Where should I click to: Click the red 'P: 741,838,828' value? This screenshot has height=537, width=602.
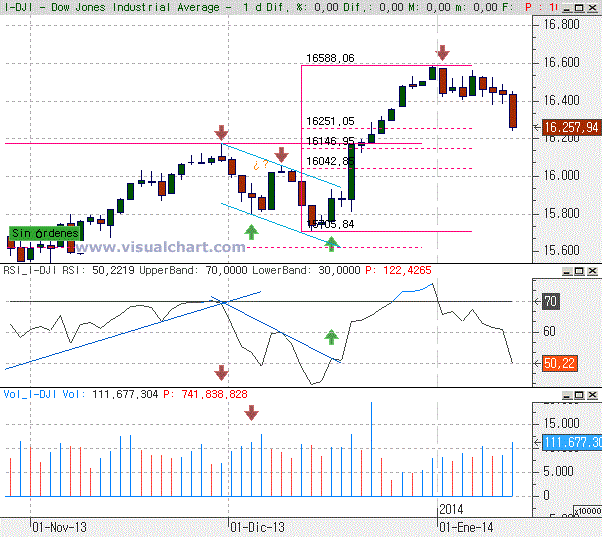tap(205, 394)
